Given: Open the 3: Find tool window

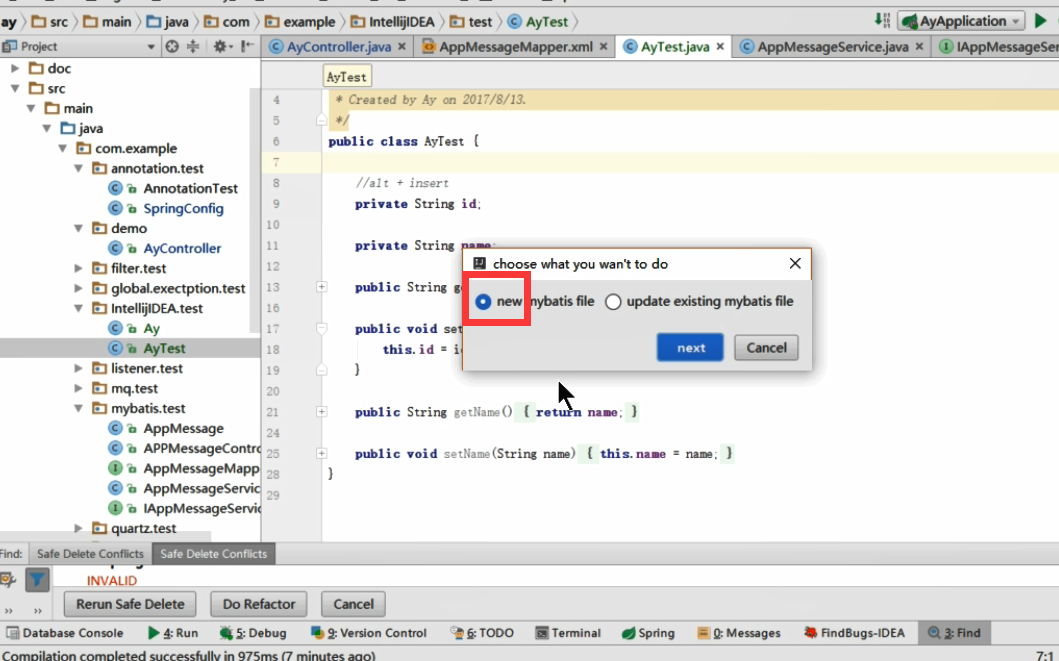Looking at the screenshot, I should [954, 633].
